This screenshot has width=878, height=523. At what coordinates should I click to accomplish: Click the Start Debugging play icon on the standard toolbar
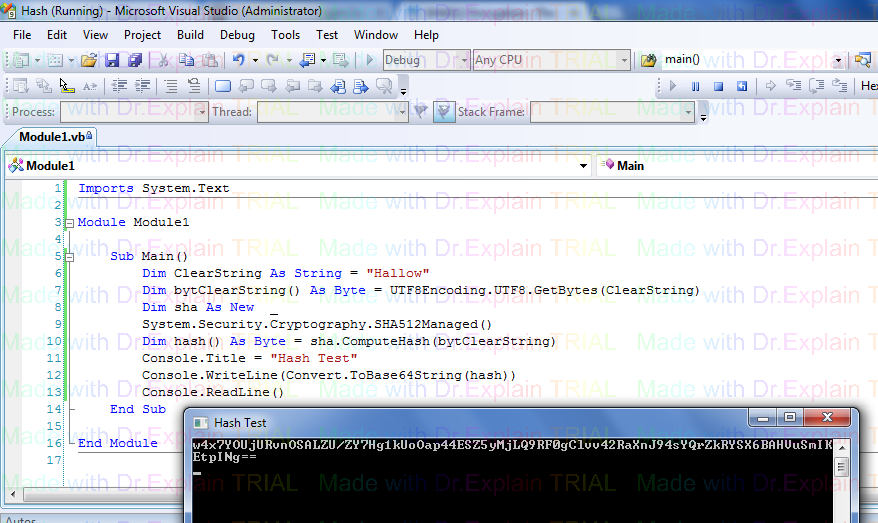coord(370,60)
